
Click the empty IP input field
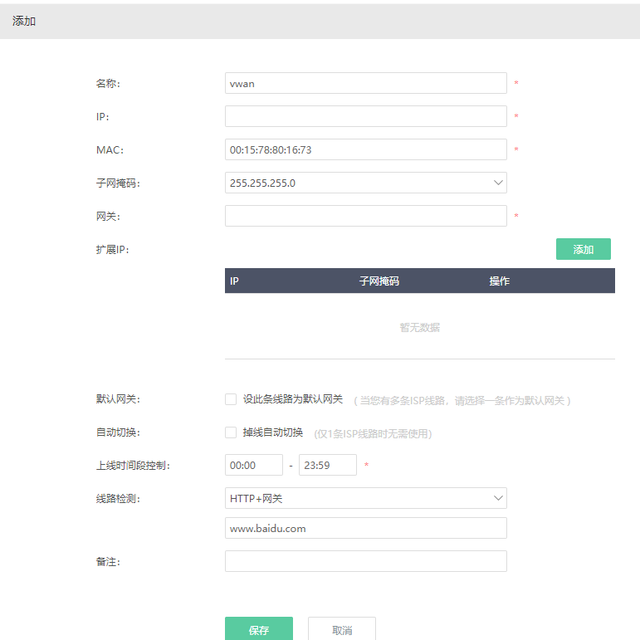point(366,116)
